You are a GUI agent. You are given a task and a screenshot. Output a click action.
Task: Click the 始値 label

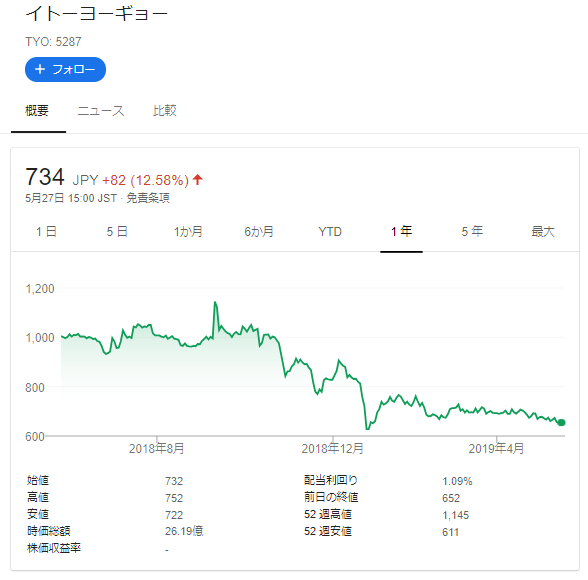click(x=38, y=480)
